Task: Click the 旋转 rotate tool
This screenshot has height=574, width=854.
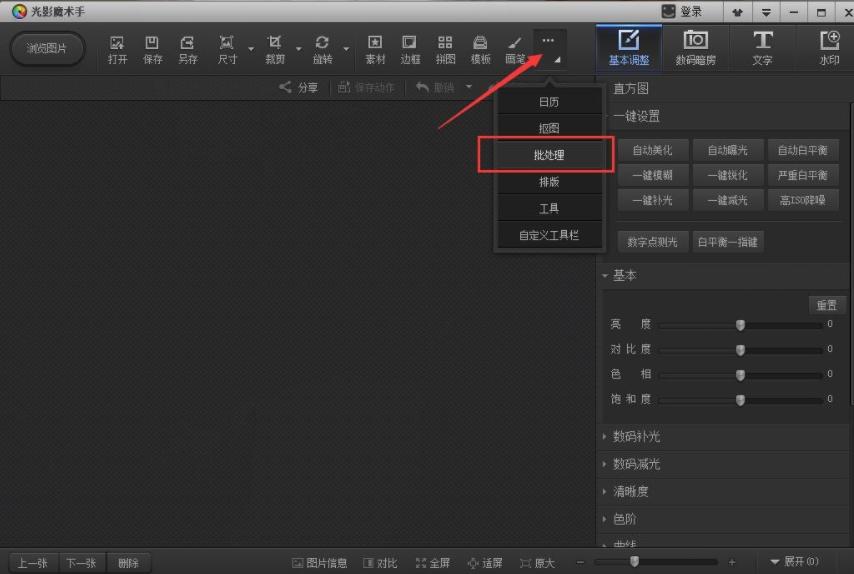Action: point(322,50)
